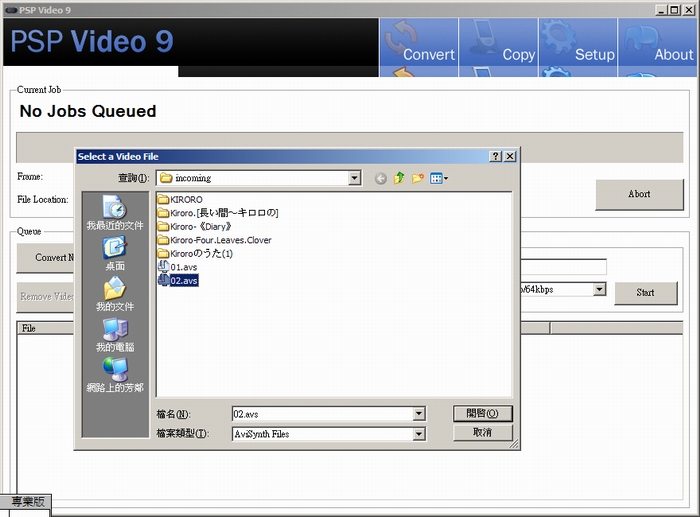Viewport: 700px width, 517px height.
Task: Open My Computer shortcut 我的電腦
Action: tap(115, 334)
